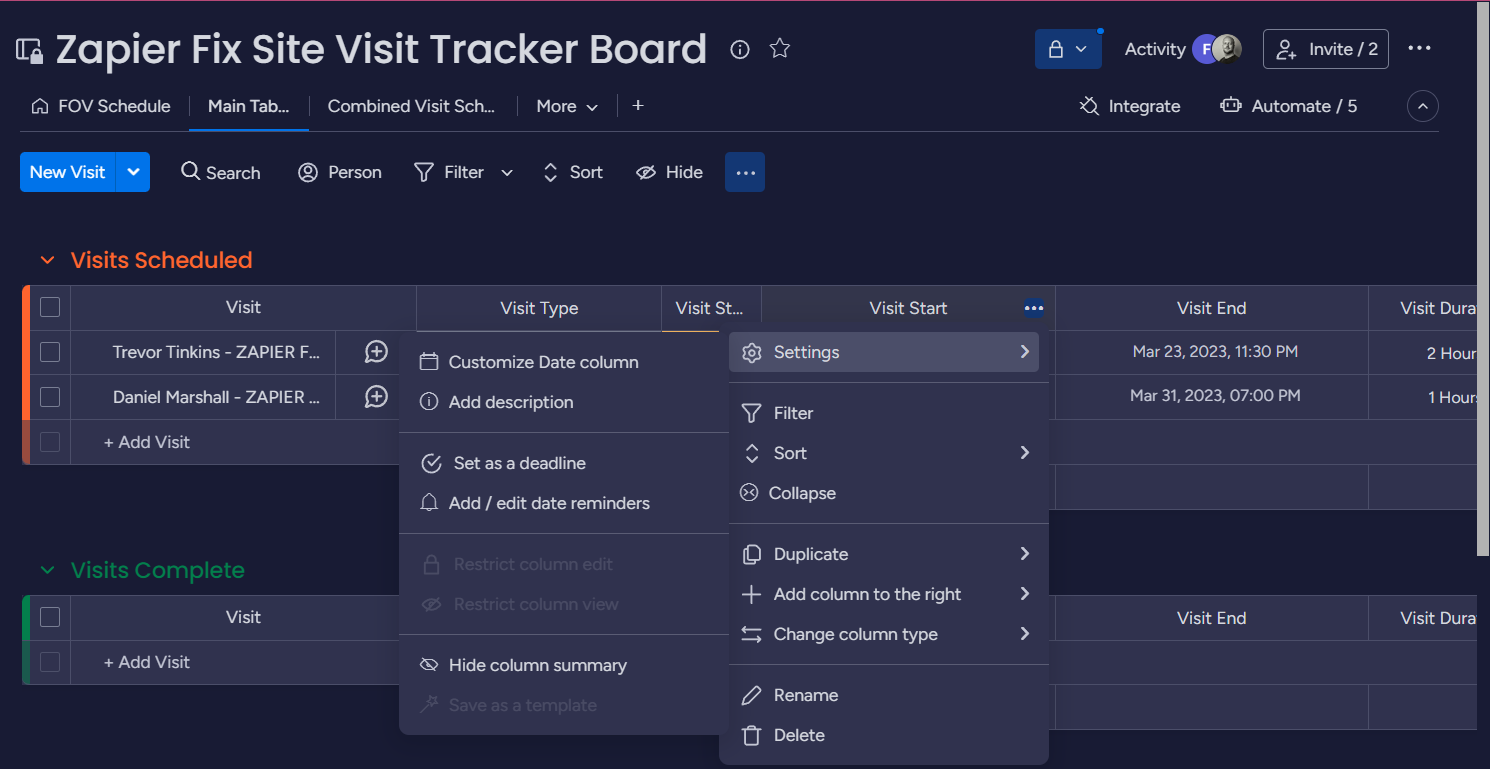The image size is (1490, 769).
Task: Open updates for Daniel Marshall row
Action: [x=376, y=396]
